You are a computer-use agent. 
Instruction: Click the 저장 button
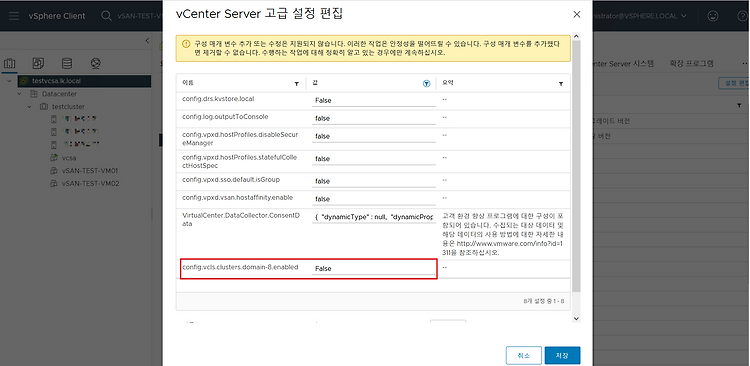[562, 356]
